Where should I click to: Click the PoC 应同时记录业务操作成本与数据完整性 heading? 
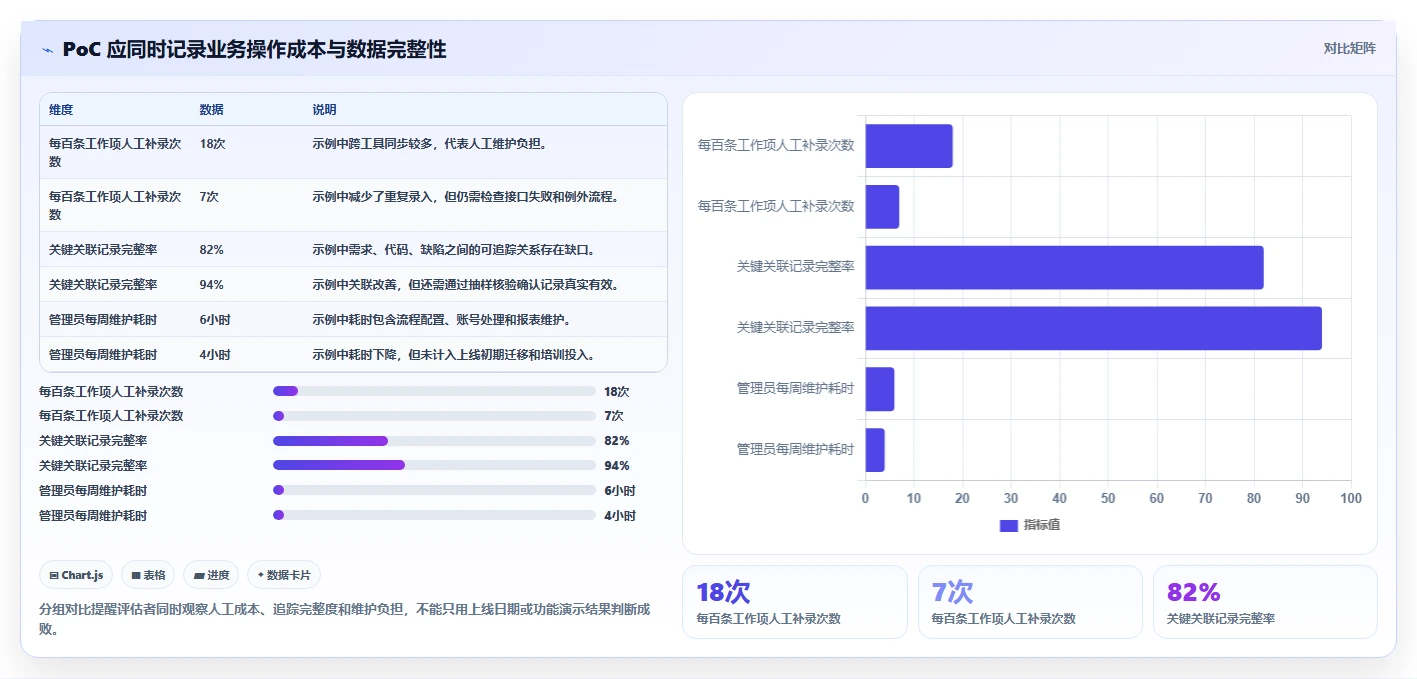(x=254, y=50)
